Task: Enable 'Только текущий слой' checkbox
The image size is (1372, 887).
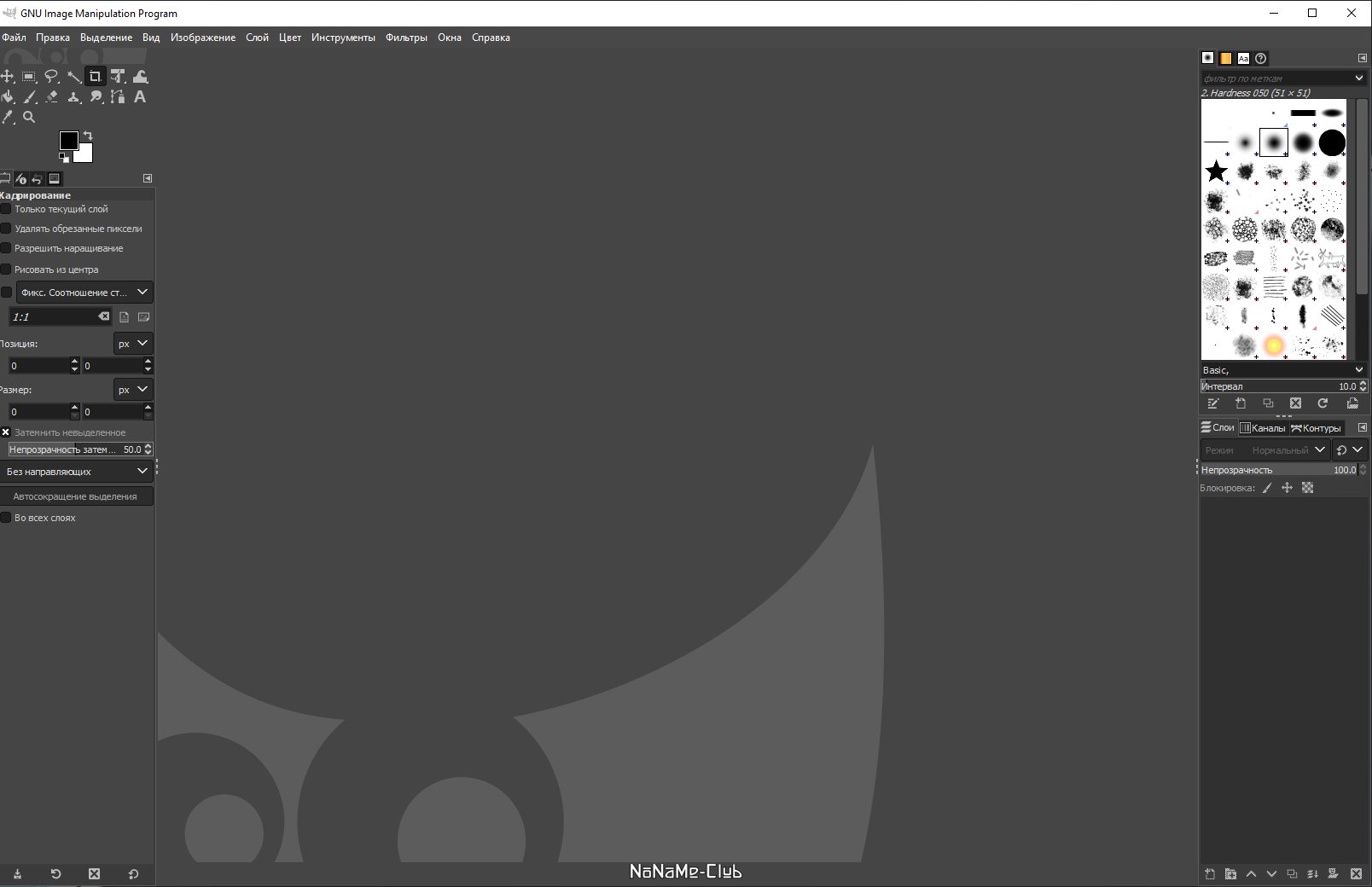Action: pyautogui.click(x=6, y=209)
